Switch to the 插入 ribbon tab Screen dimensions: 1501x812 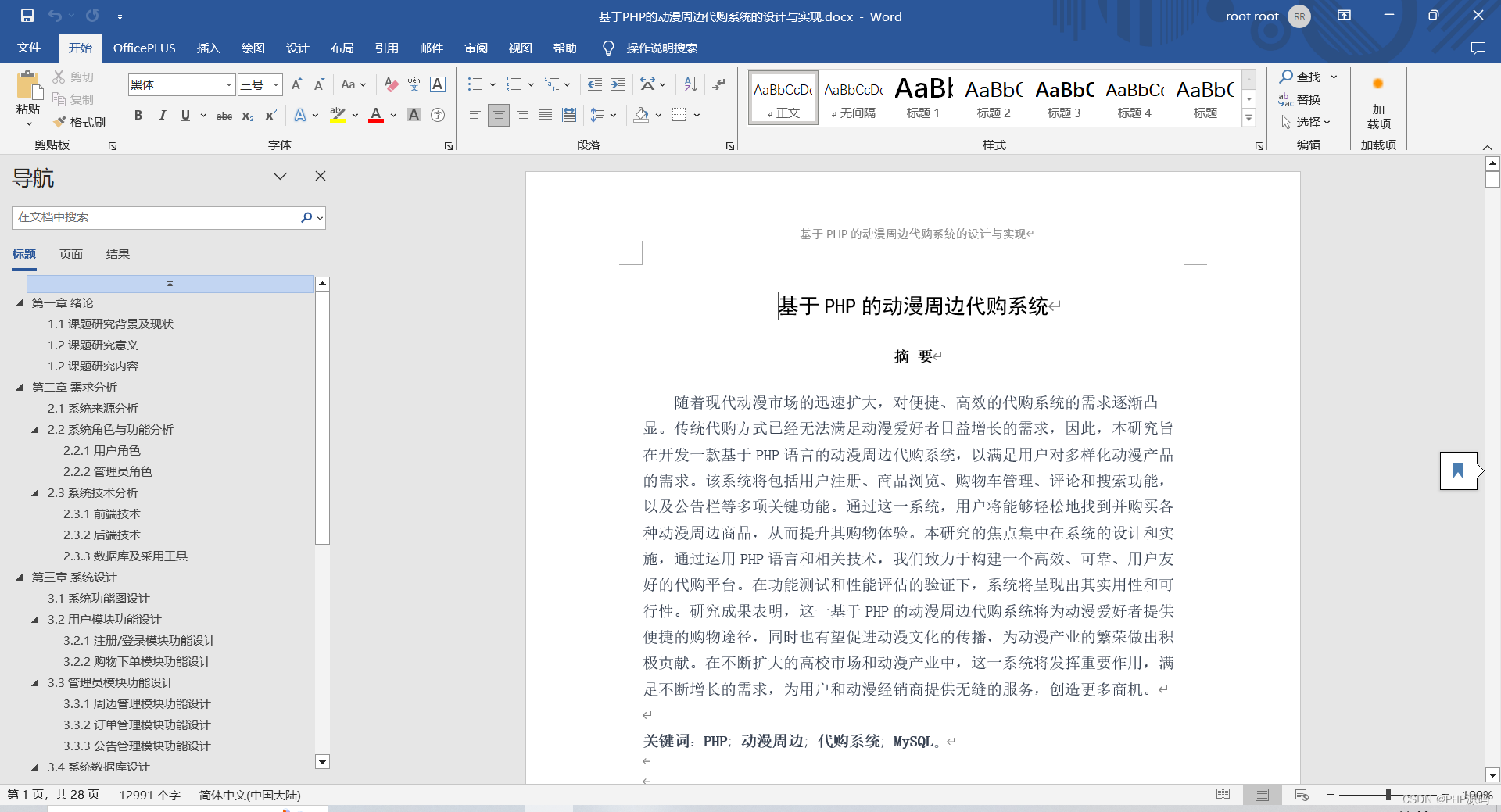click(x=208, y=48)
